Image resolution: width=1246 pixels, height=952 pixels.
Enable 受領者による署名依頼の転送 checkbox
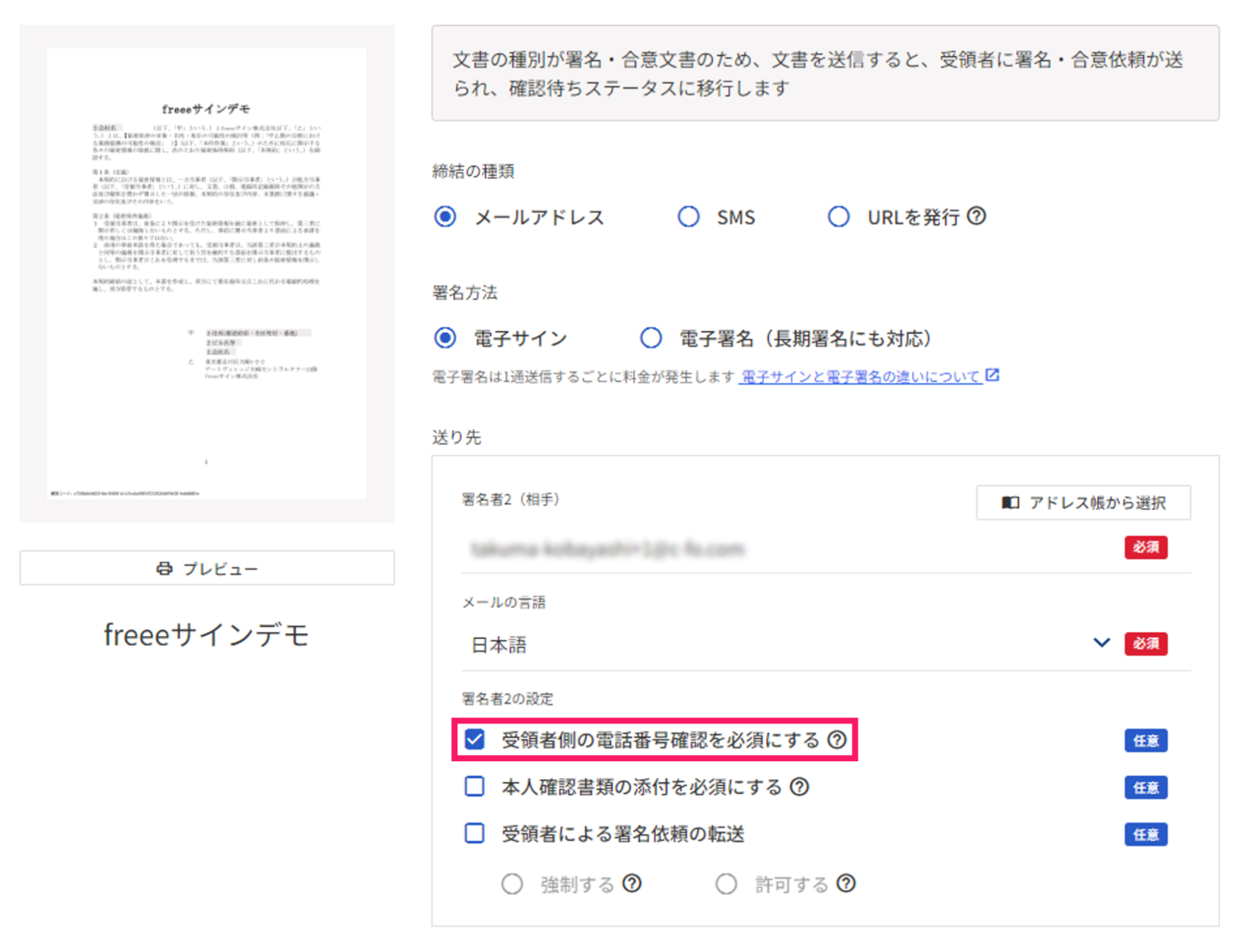475,834
